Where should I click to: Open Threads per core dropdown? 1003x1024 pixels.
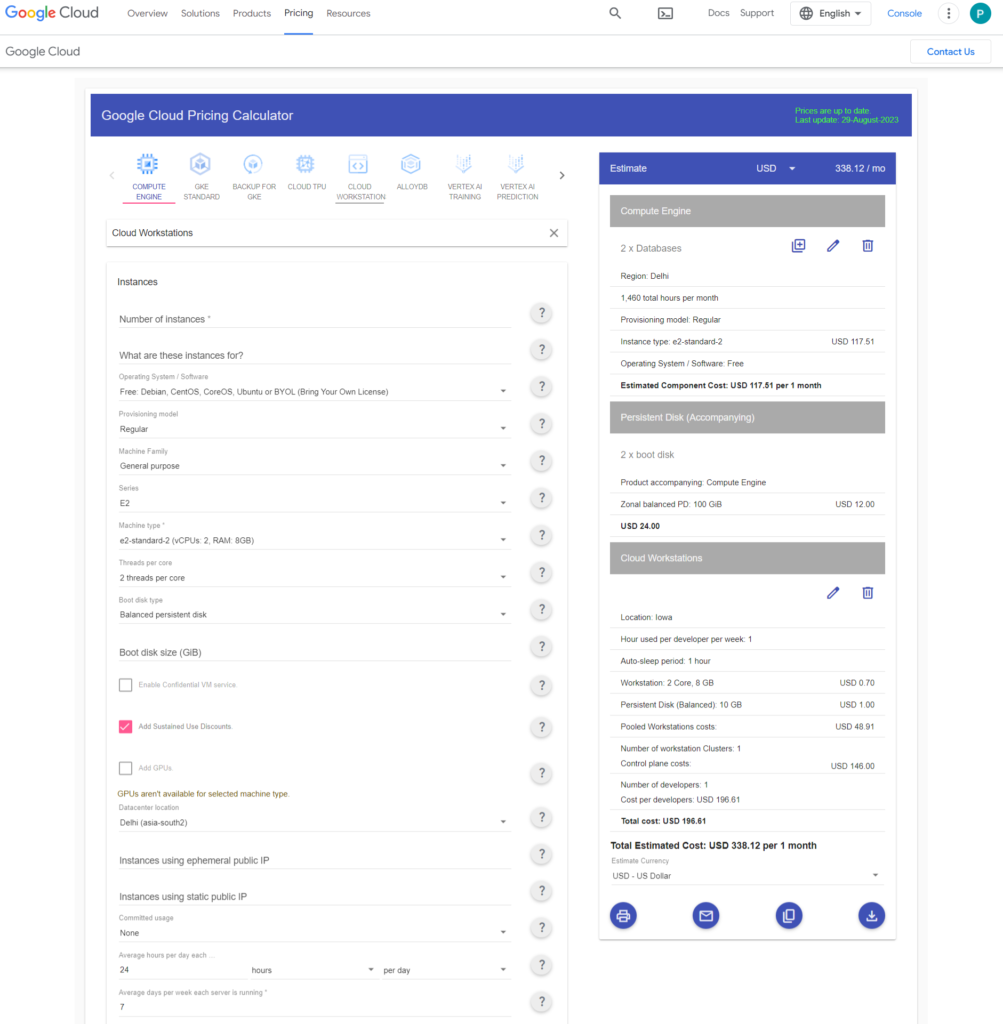tap(314, 578)
